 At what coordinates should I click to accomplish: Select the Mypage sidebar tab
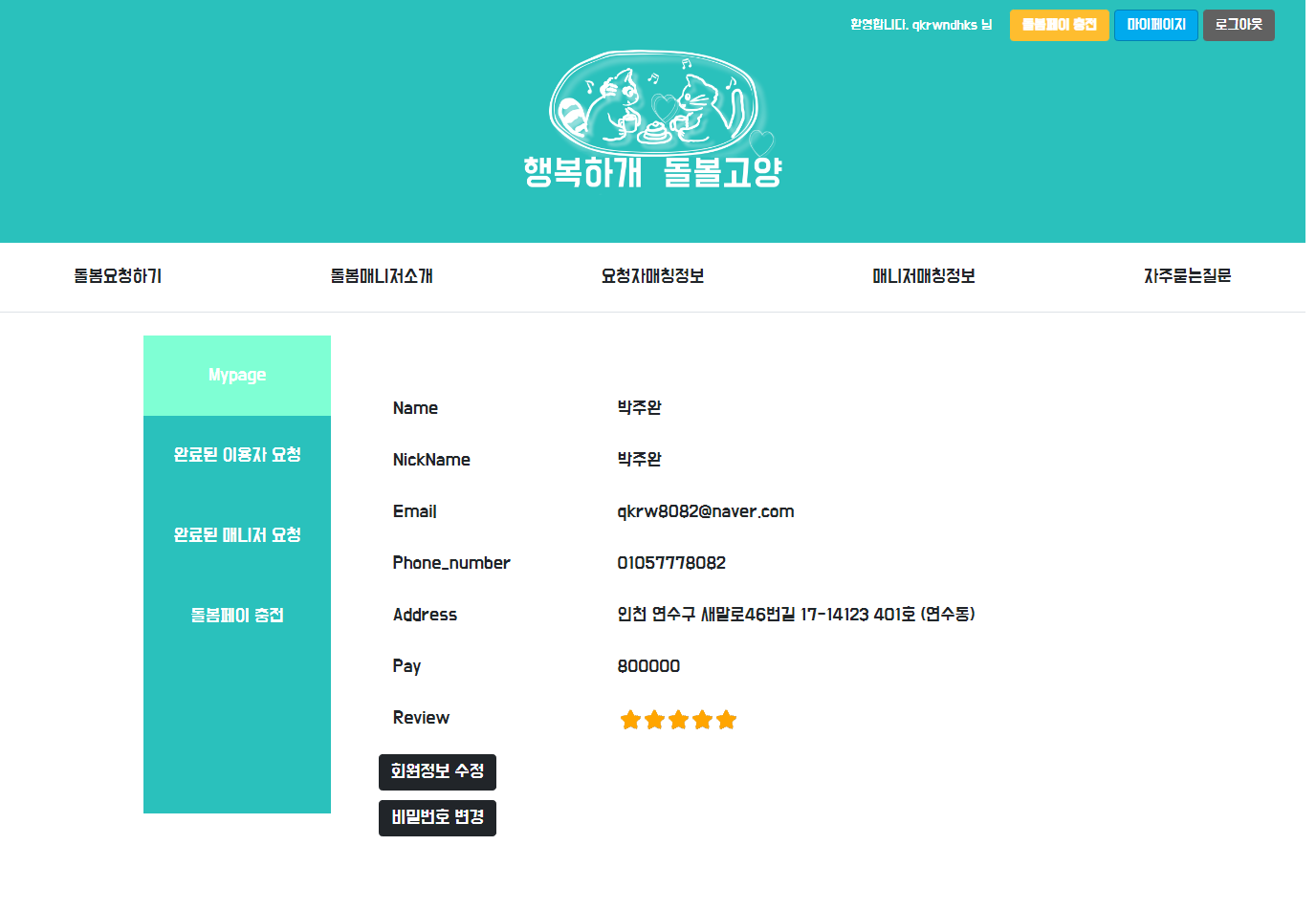coord(237,376)
